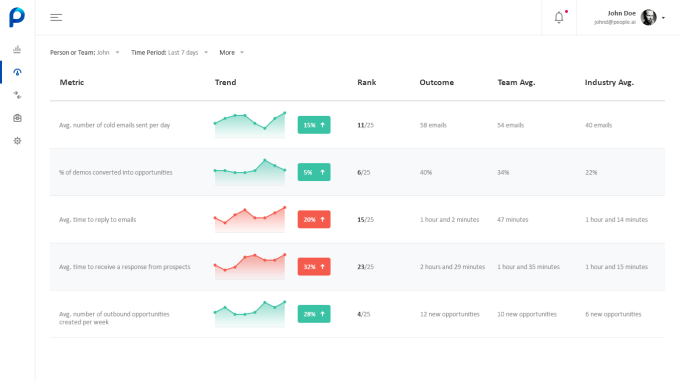Click the prospects response time sparkline
Screen dimensions: 680x382
click(250, 267)
